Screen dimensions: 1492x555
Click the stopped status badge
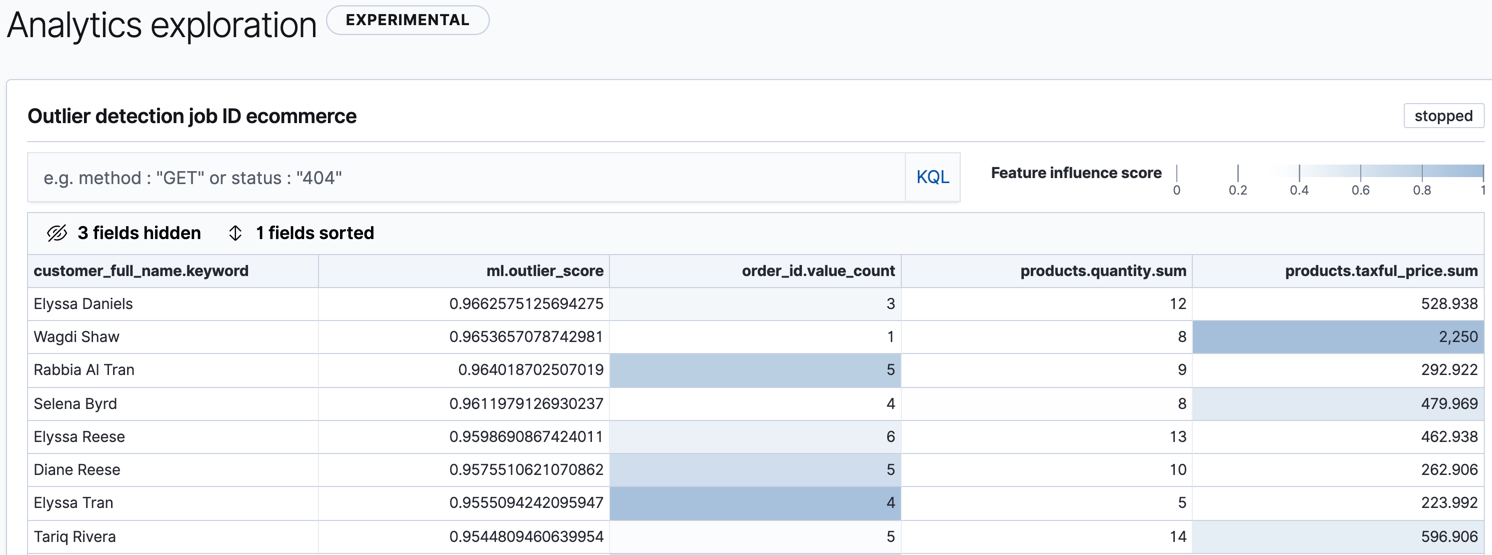tap(1443, 116)
